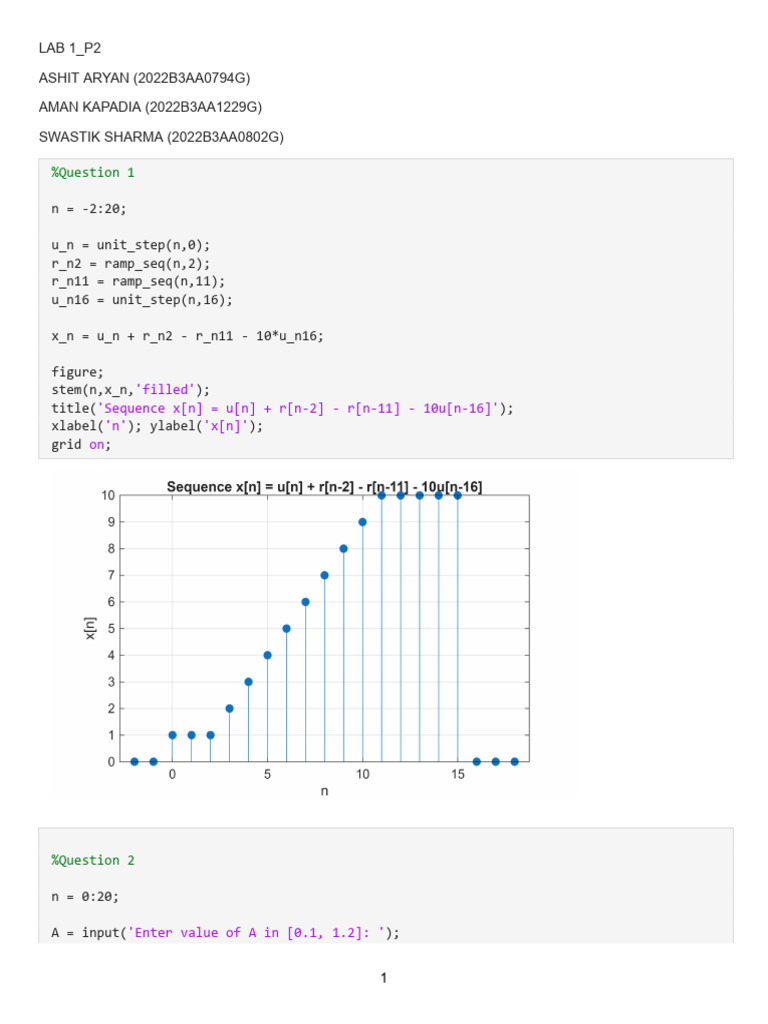Select the name 'ASHIT ARYAN (2022B3AA0794G)'
768x1024 pixels.
[144, 78]
